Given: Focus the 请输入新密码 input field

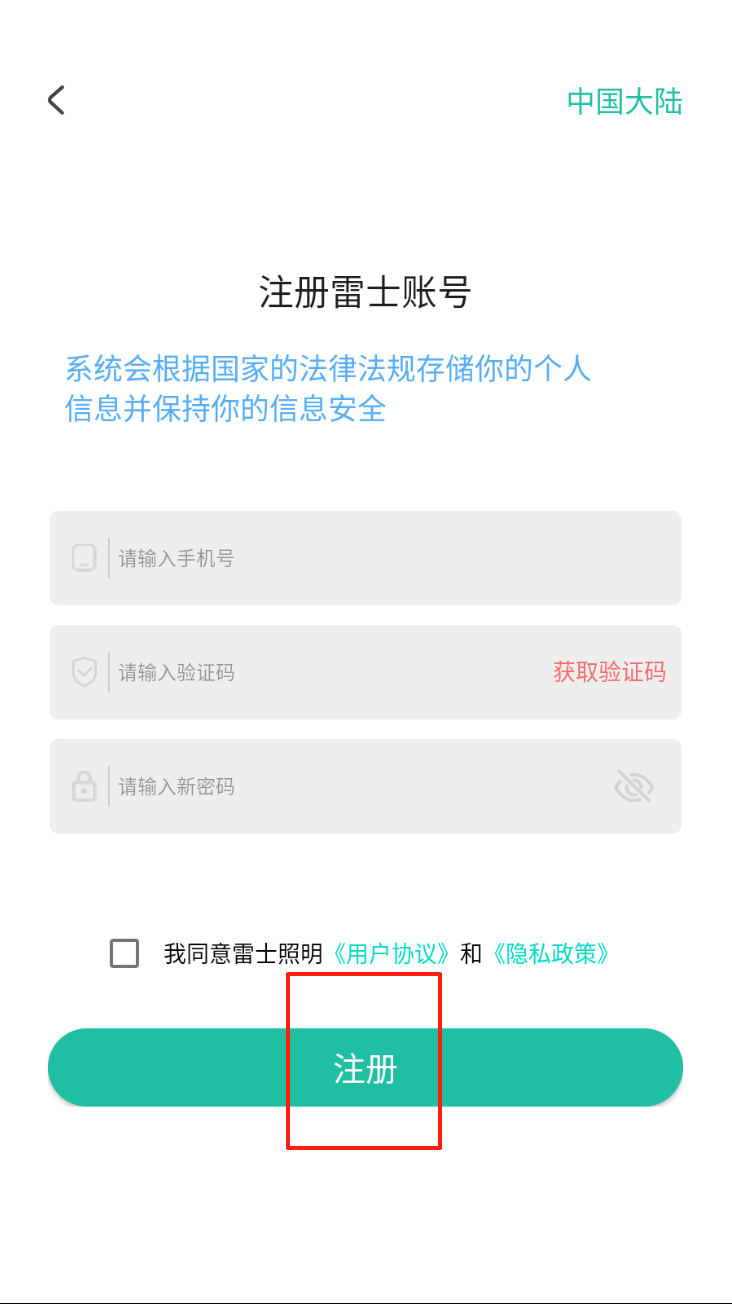Looking at the screenshot, I should point(350,786).
